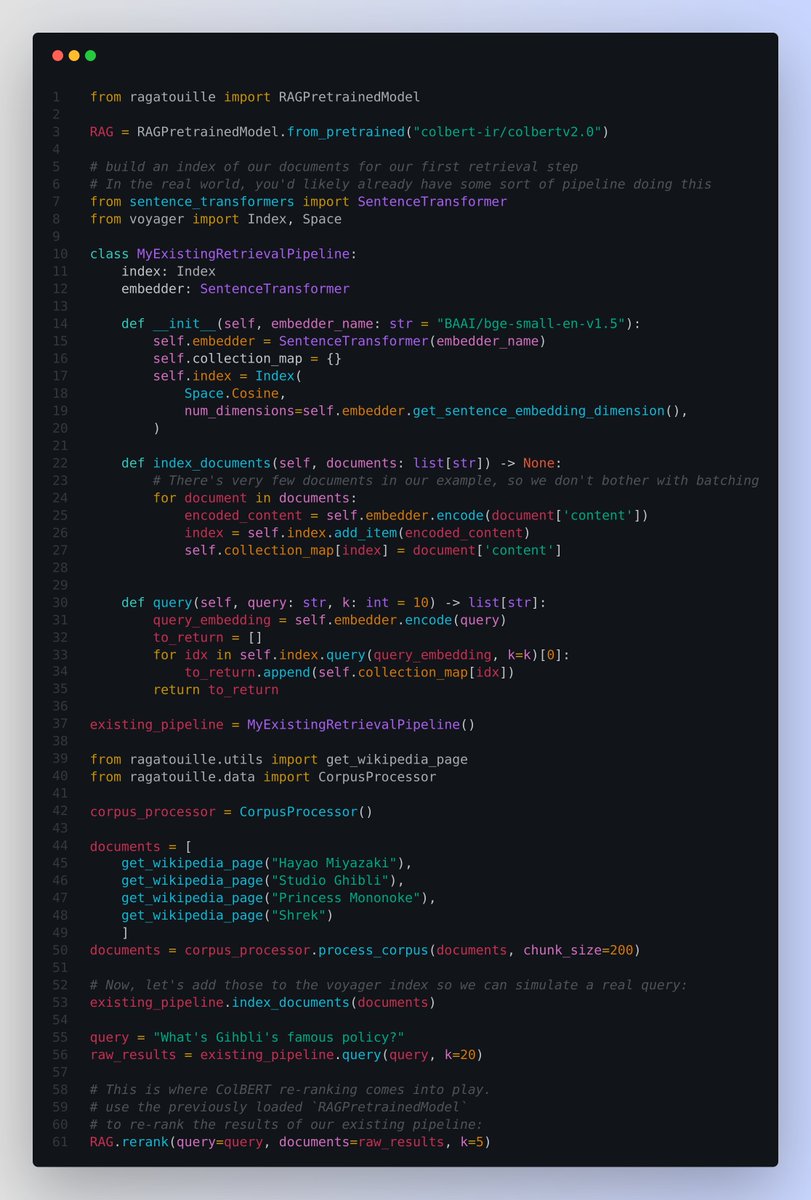This screenshot has width=811, height=1200.
Task: Click the string "Hayao Miyazaki"
Action: (338, 863)
